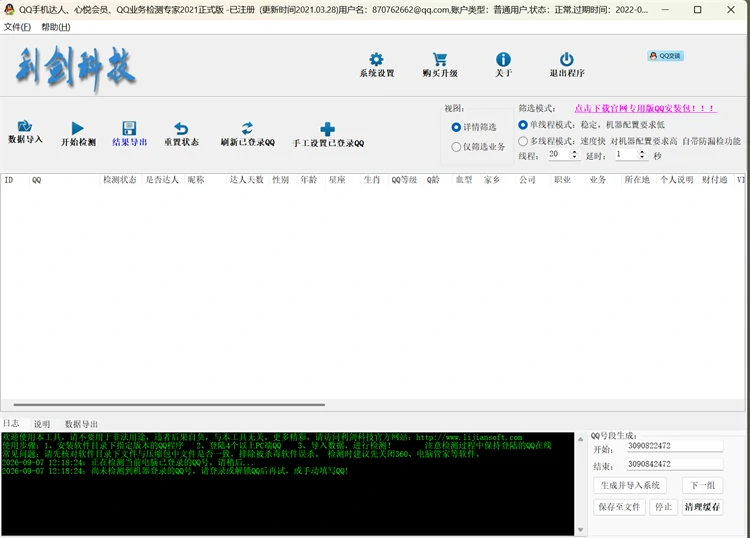Choose 单线程模式 radio button
Image resolution: width=750 pixels, height=538 pixels.
pyautogui.click(x=523, y=125)
